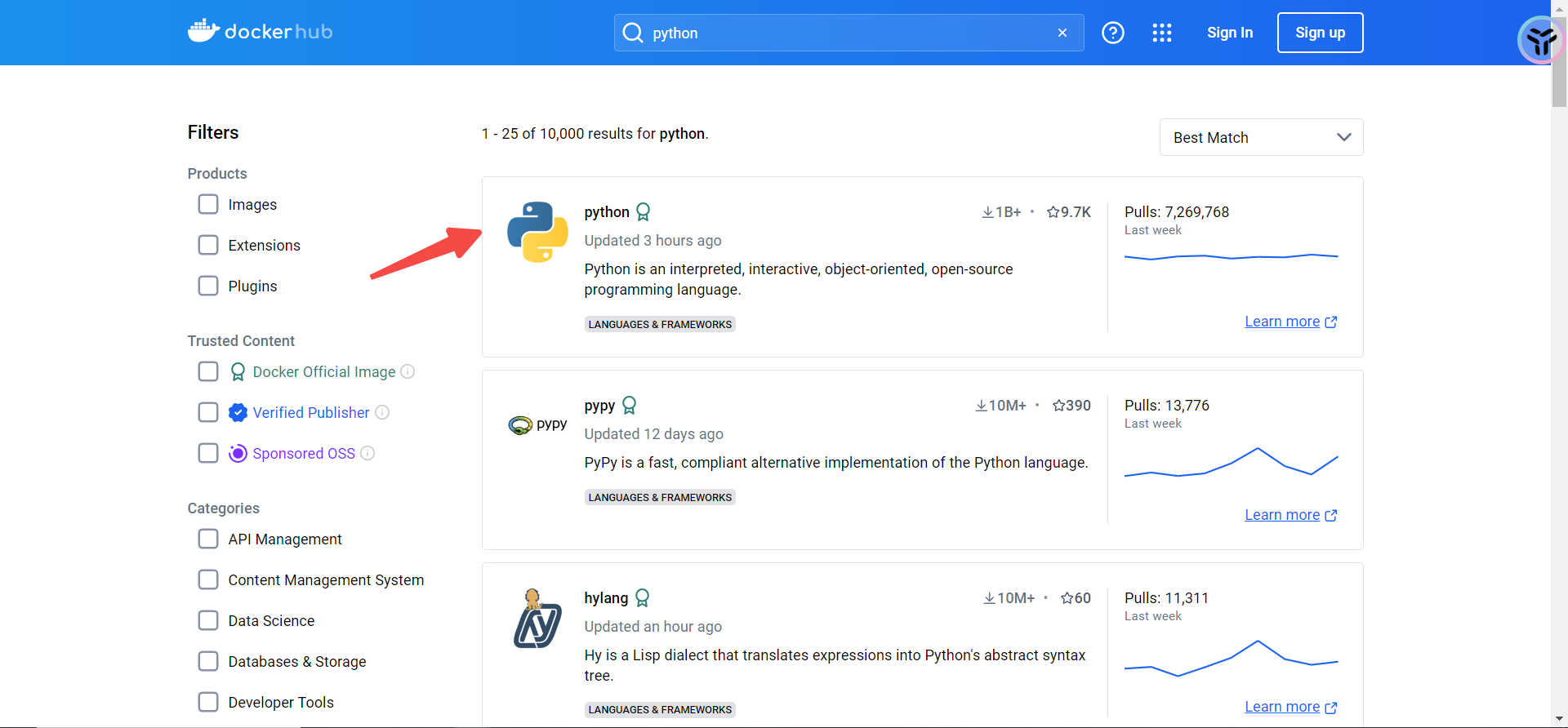Screen dimensions: 1568x728
Task: Click hylang's LANGUAGES & FRAMEWORKS tag
Action: (x=660, y=709)
